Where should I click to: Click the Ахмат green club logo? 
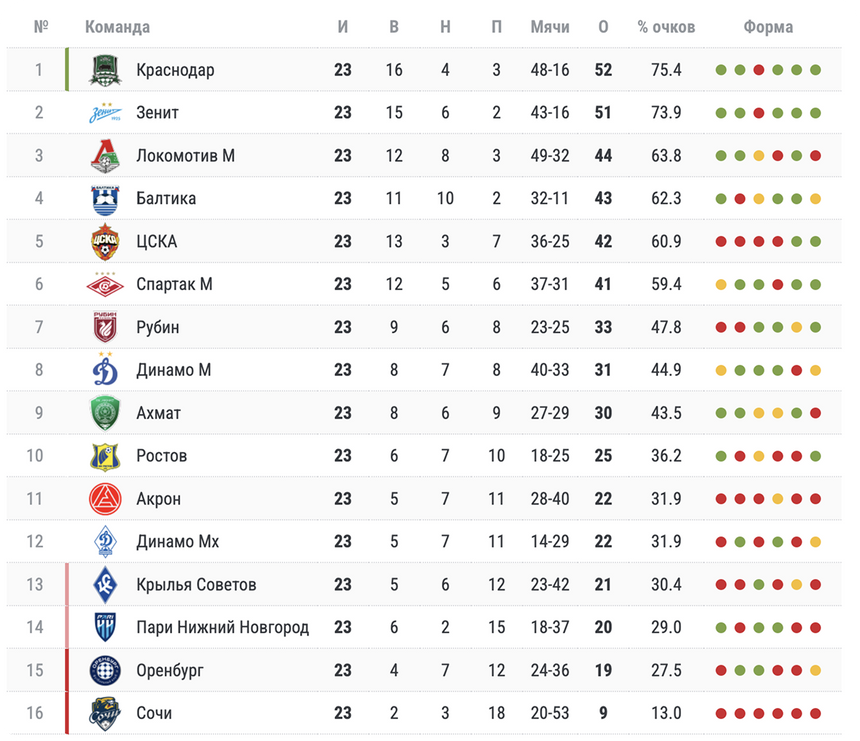(105, 413)
